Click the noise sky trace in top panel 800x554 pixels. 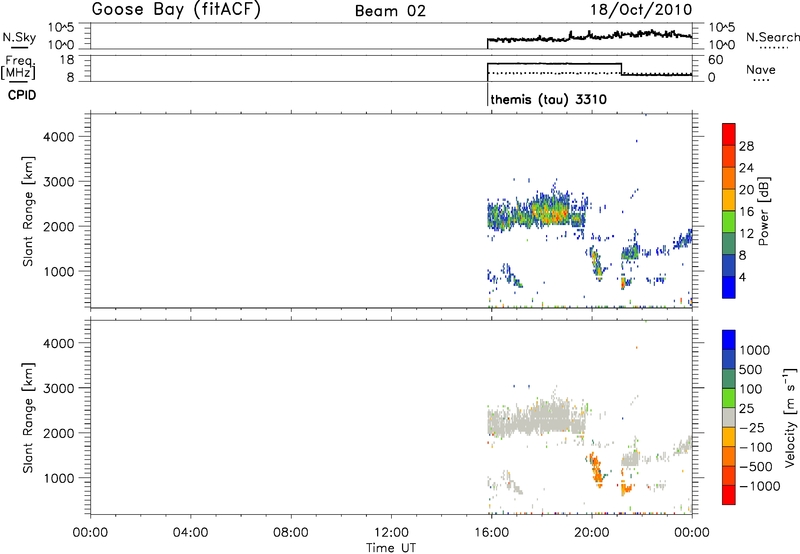pyautogui.click(x=589, y=36)
